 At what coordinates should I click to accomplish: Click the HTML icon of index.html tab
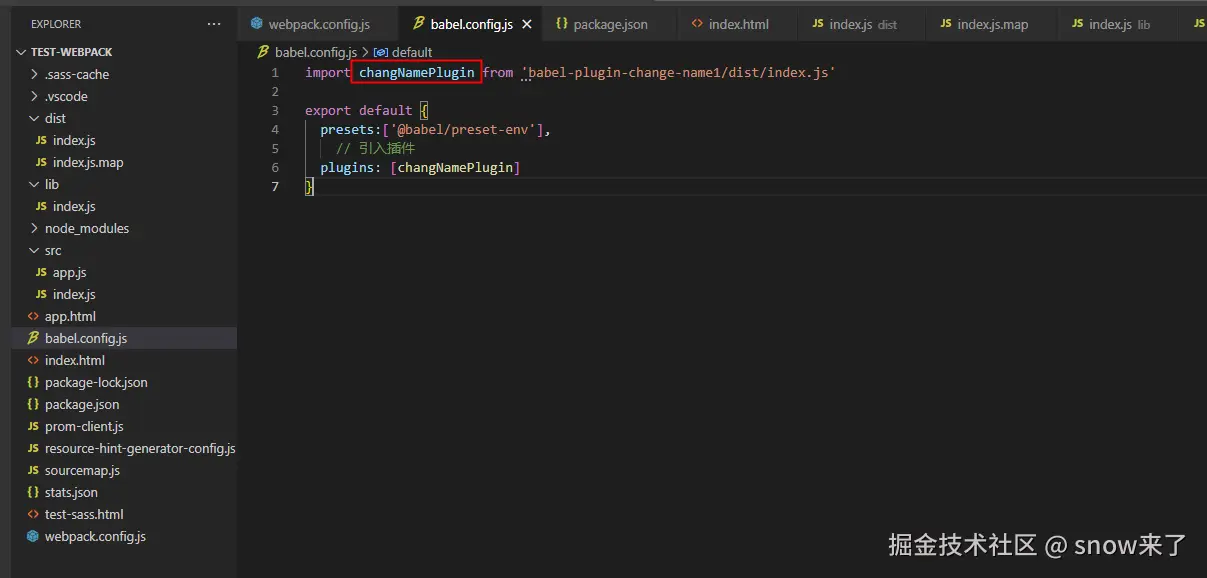point(697,24)
